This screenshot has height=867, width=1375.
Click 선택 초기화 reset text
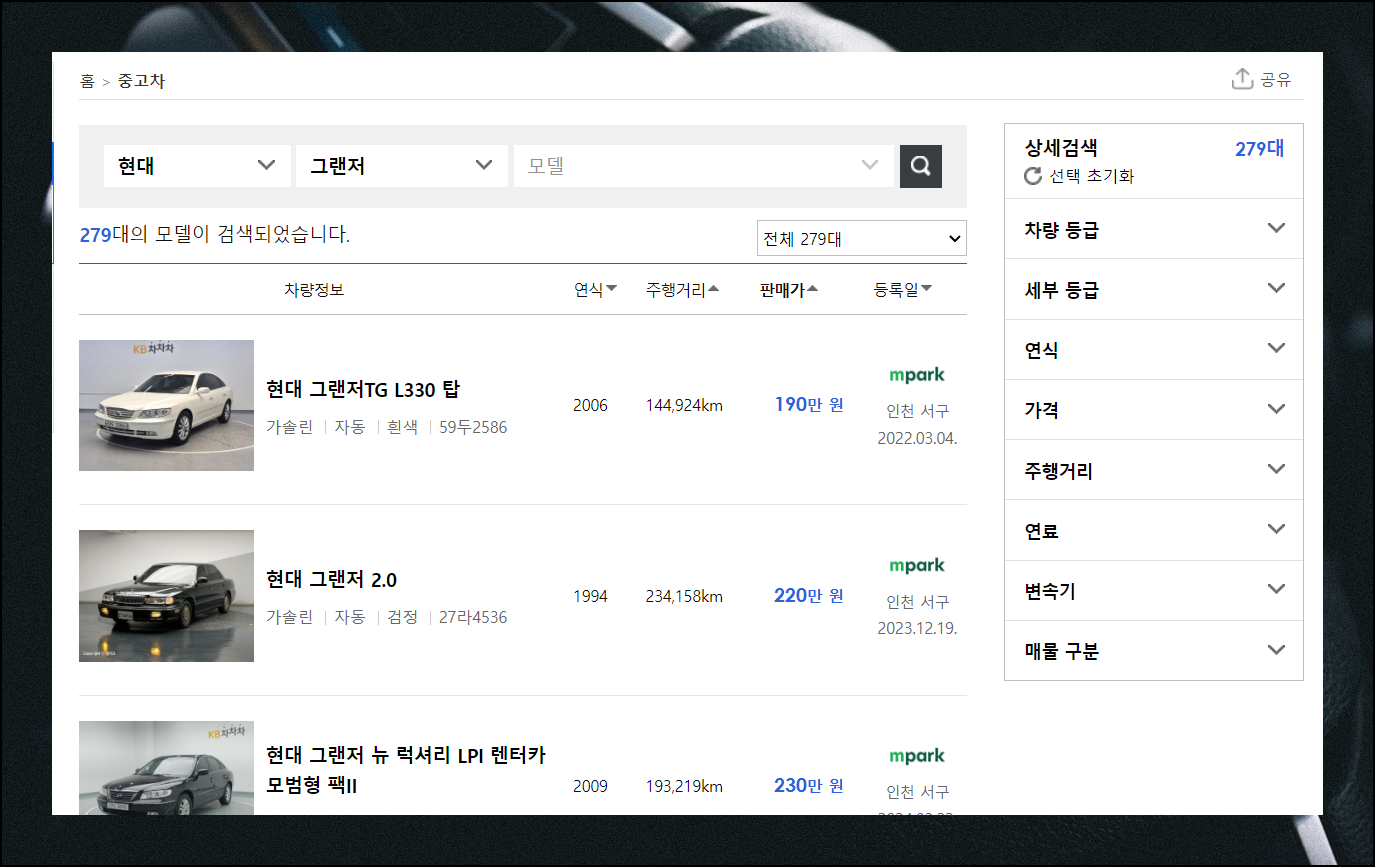pos(1091,176)
